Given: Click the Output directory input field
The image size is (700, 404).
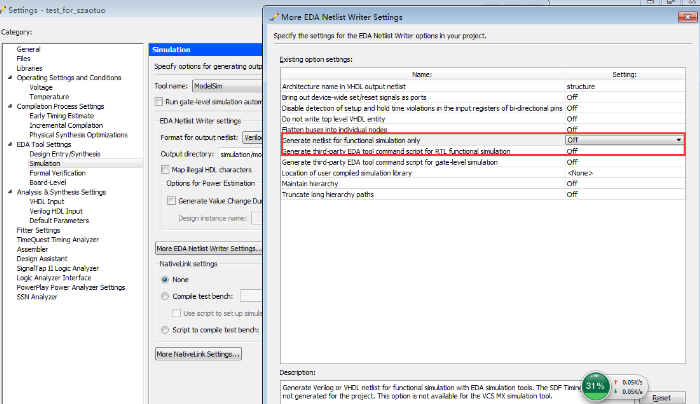Looking at the screenshot, I should (x=240, y=154).
